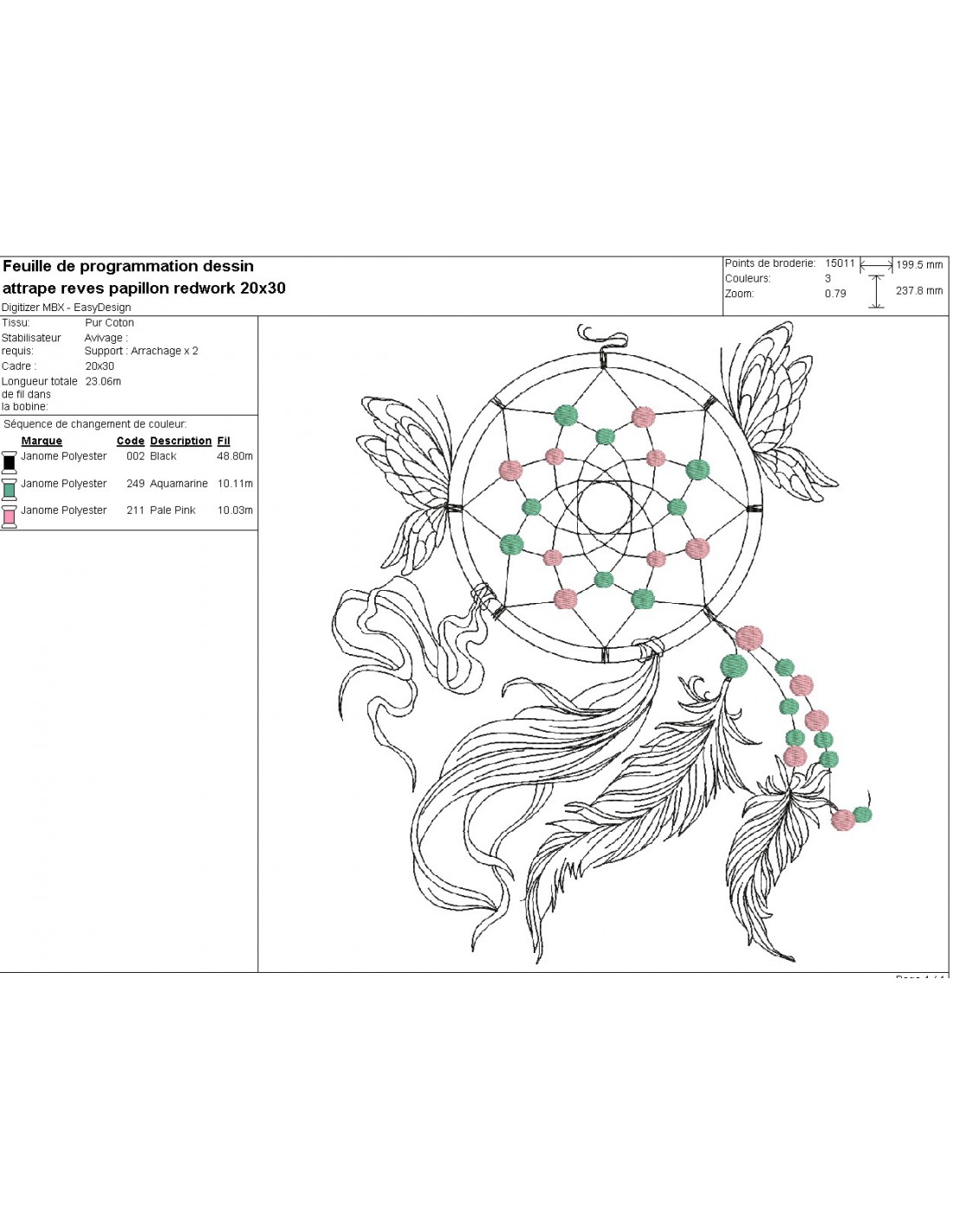Click the Points de broderie value 15011
Screen dimensions: 953x1232
tap(840, 263)
